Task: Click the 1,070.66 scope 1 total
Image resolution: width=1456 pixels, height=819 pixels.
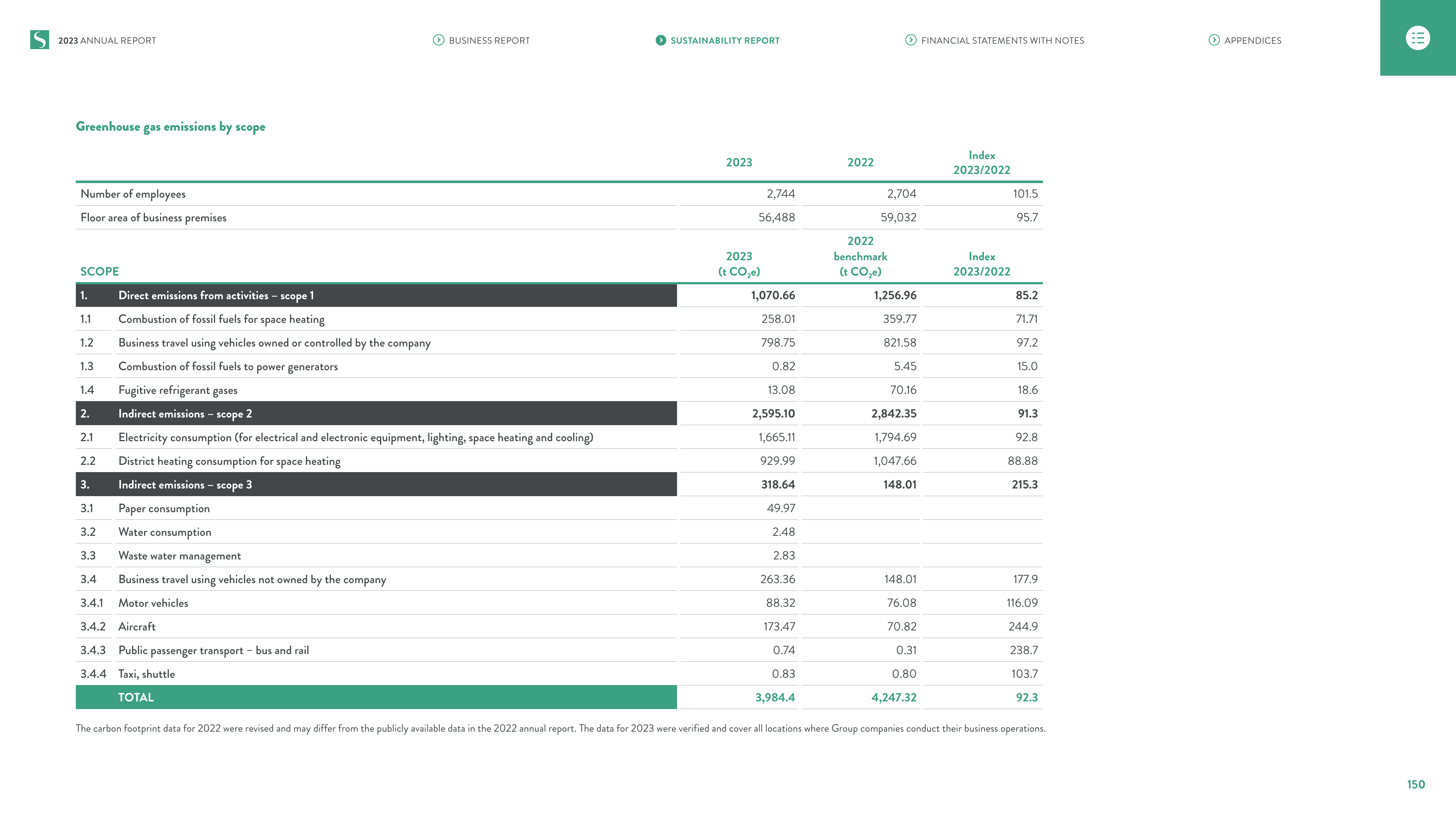Action: 773,296
